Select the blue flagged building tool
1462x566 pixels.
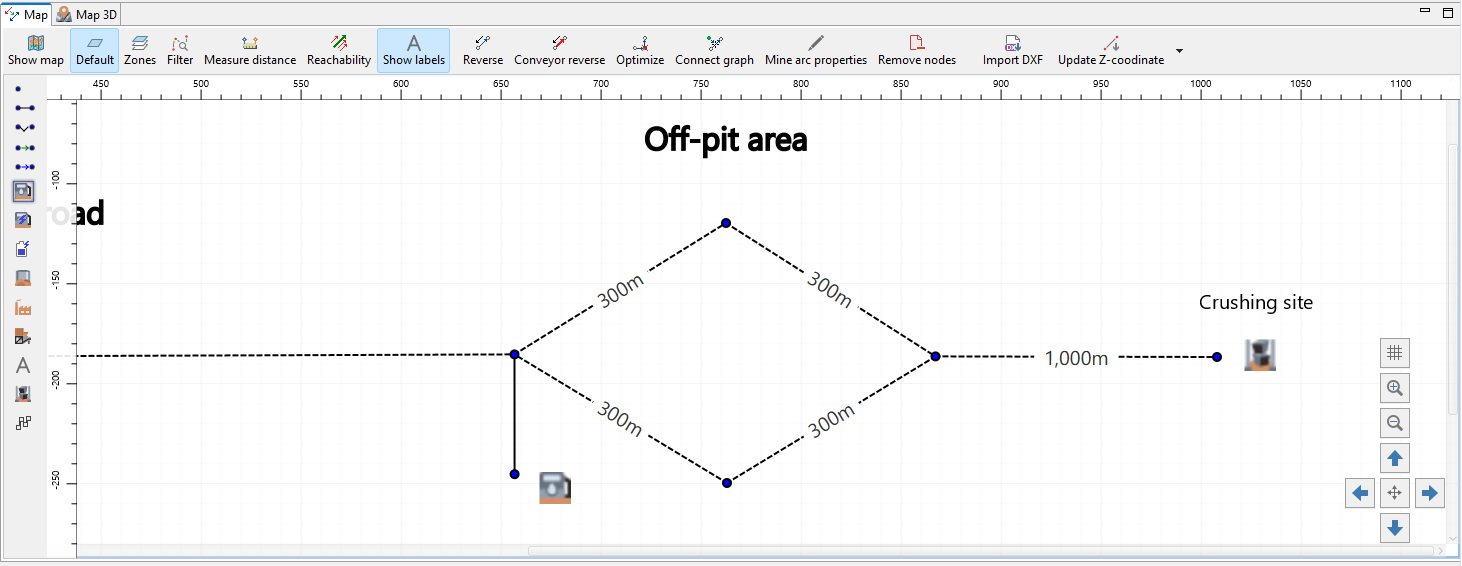[24, 248]
